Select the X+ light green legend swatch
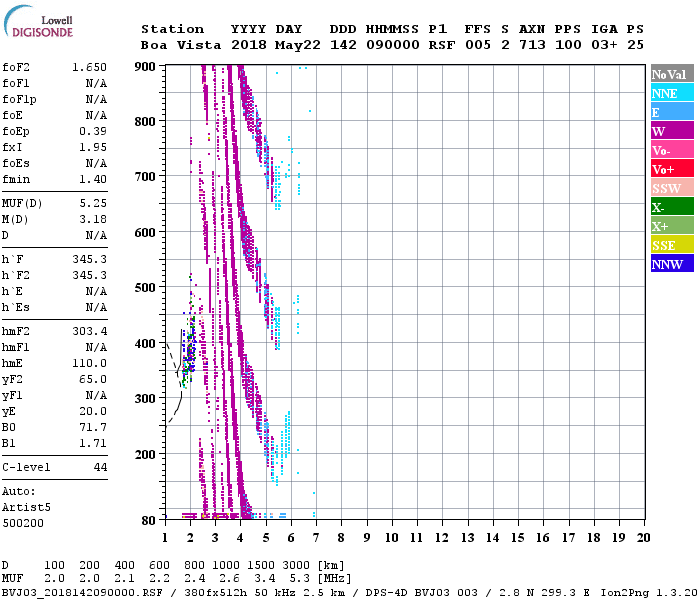 pos(672,226)
